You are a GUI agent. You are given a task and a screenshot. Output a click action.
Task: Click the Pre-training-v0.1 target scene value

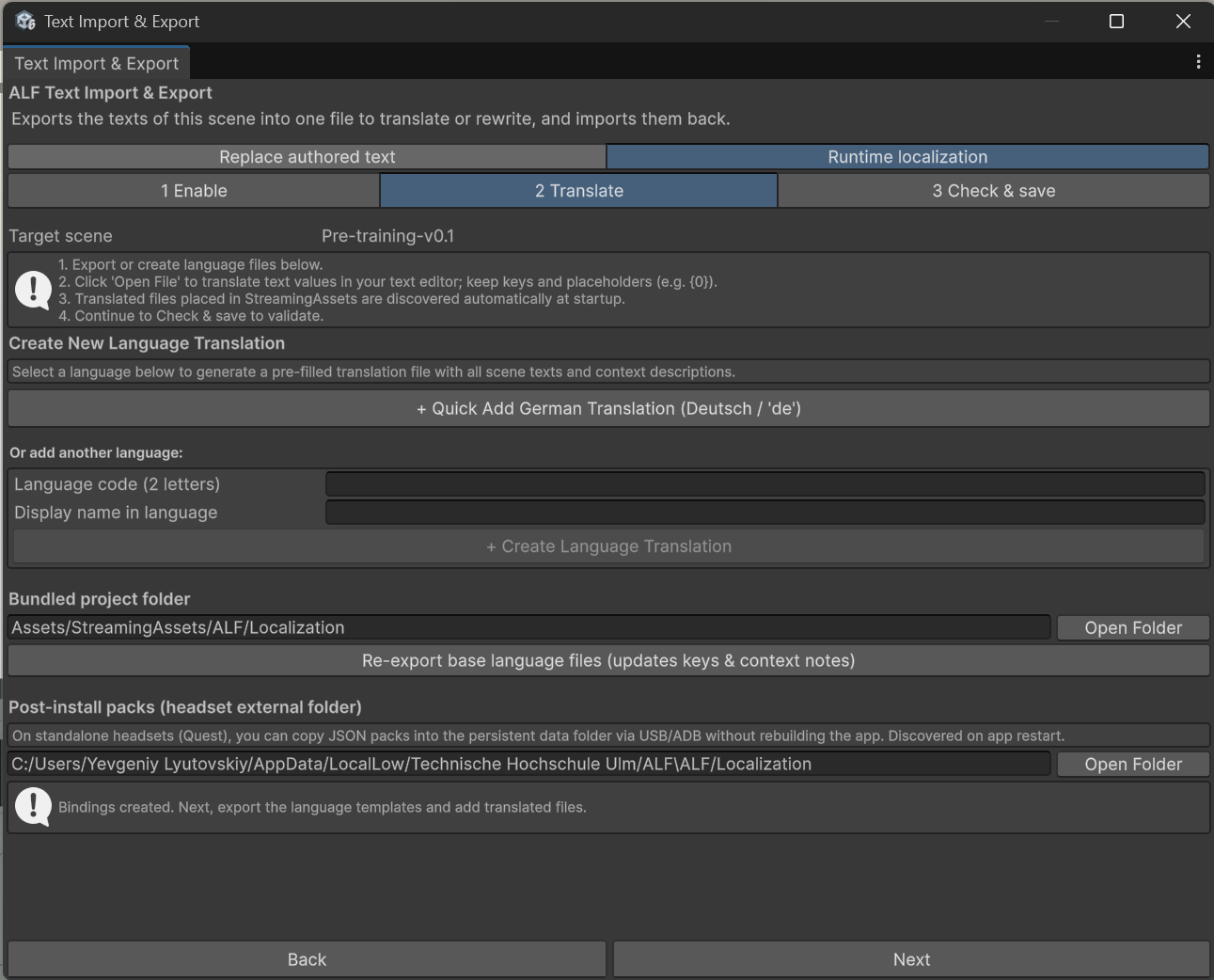[387, 236]
